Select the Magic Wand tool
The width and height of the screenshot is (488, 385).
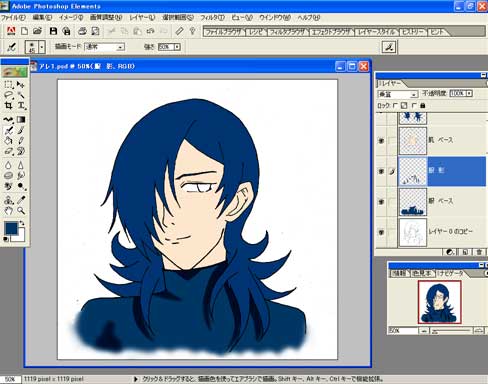click(x=21, y=95)
